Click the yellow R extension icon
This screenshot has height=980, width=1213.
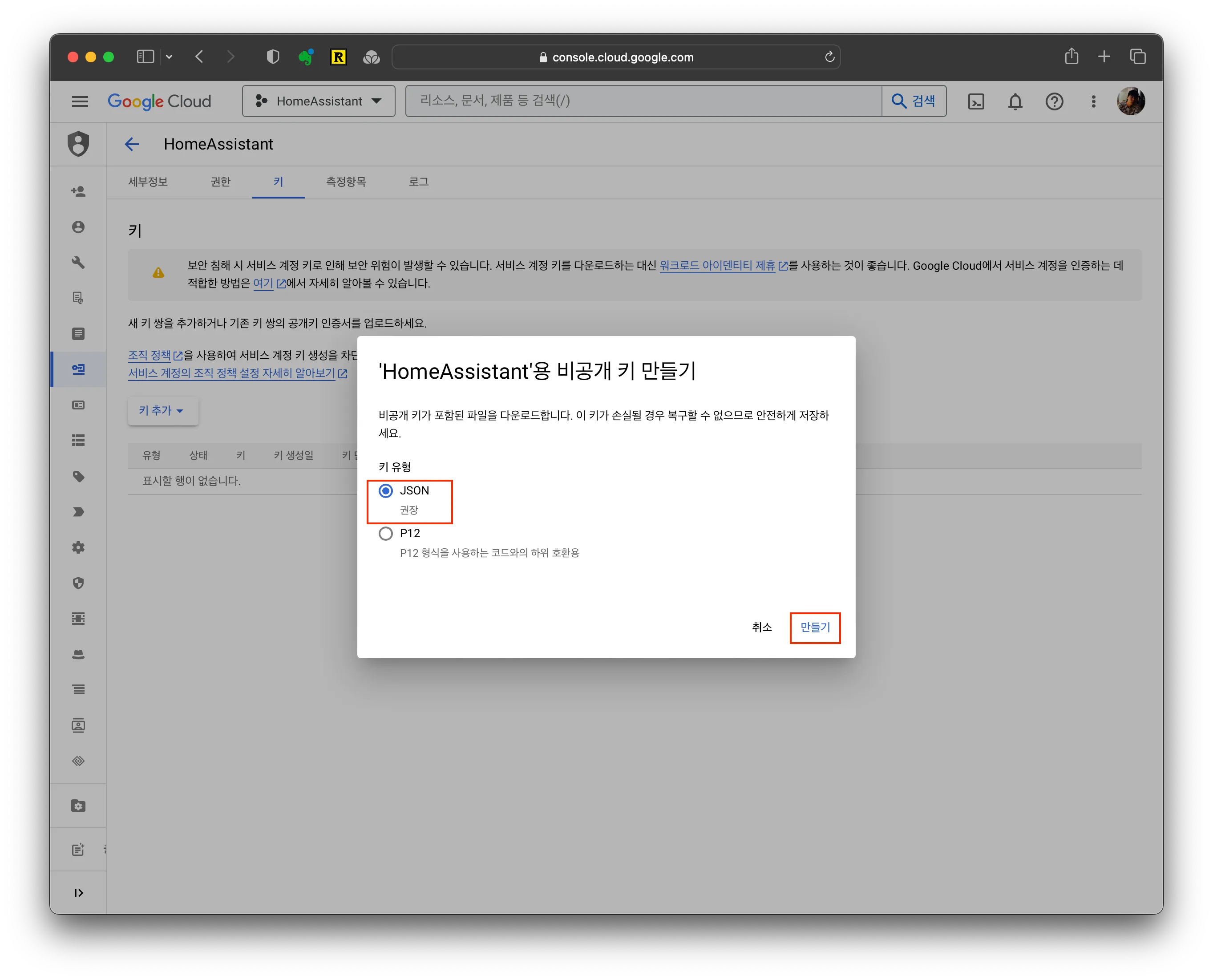[x=338, y=57]
